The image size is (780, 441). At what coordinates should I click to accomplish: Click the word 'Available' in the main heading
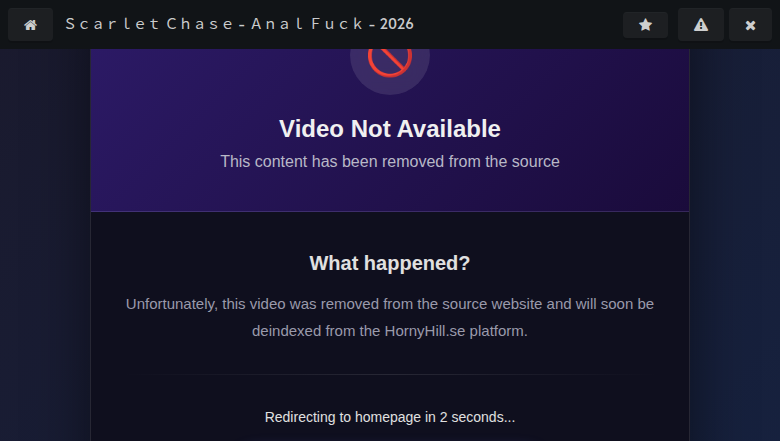449,129
